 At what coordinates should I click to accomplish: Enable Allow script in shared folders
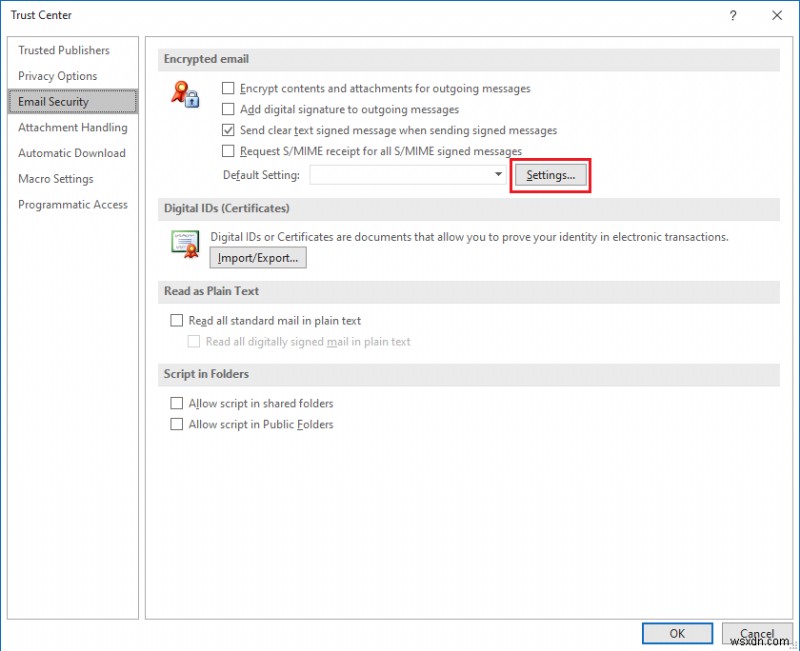click(176, 403)
